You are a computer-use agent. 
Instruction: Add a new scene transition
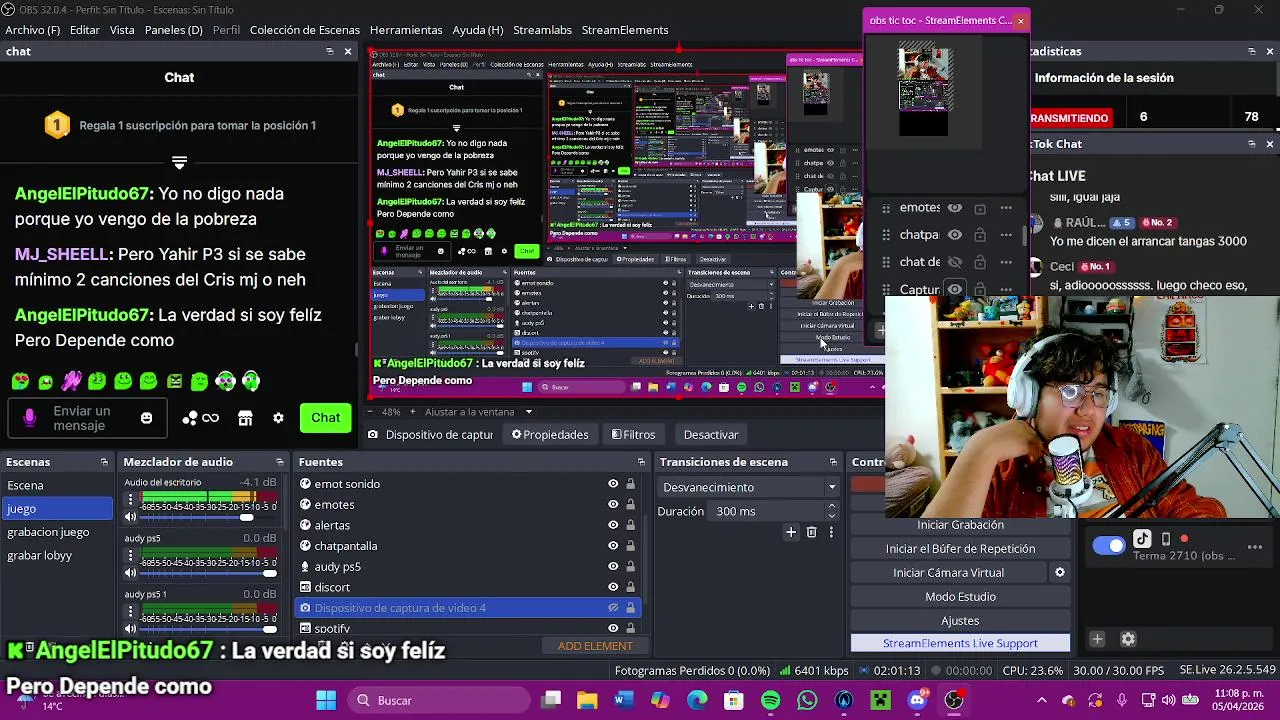point(790,532)
